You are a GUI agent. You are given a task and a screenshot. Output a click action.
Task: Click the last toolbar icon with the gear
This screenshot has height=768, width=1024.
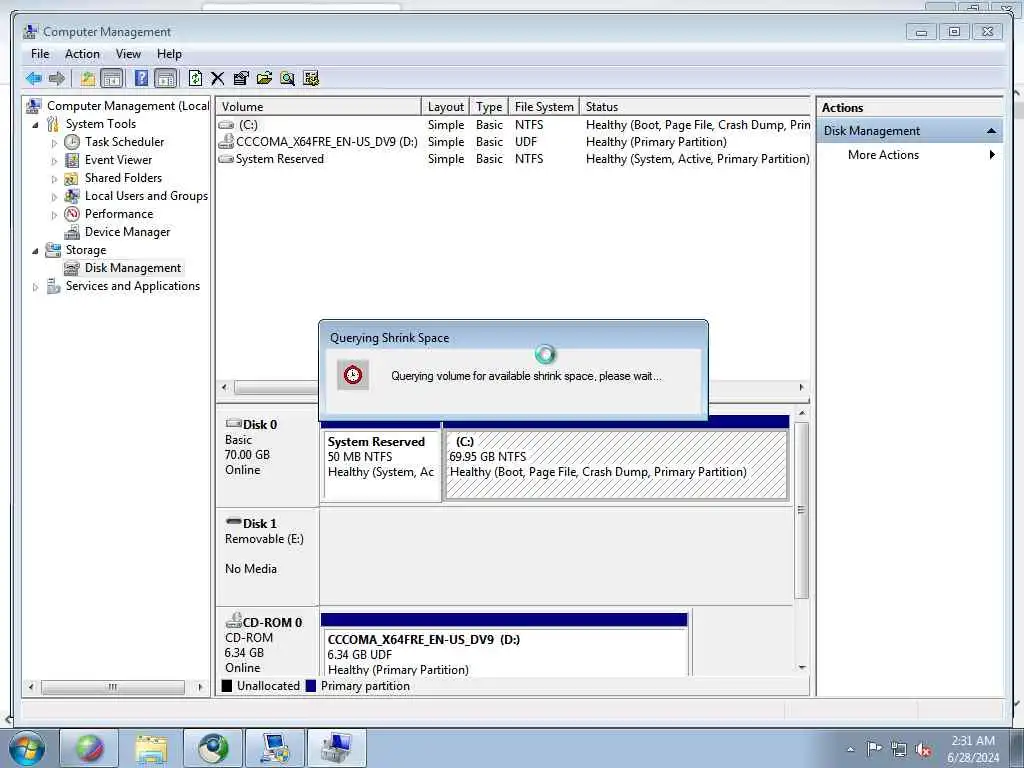311,79
